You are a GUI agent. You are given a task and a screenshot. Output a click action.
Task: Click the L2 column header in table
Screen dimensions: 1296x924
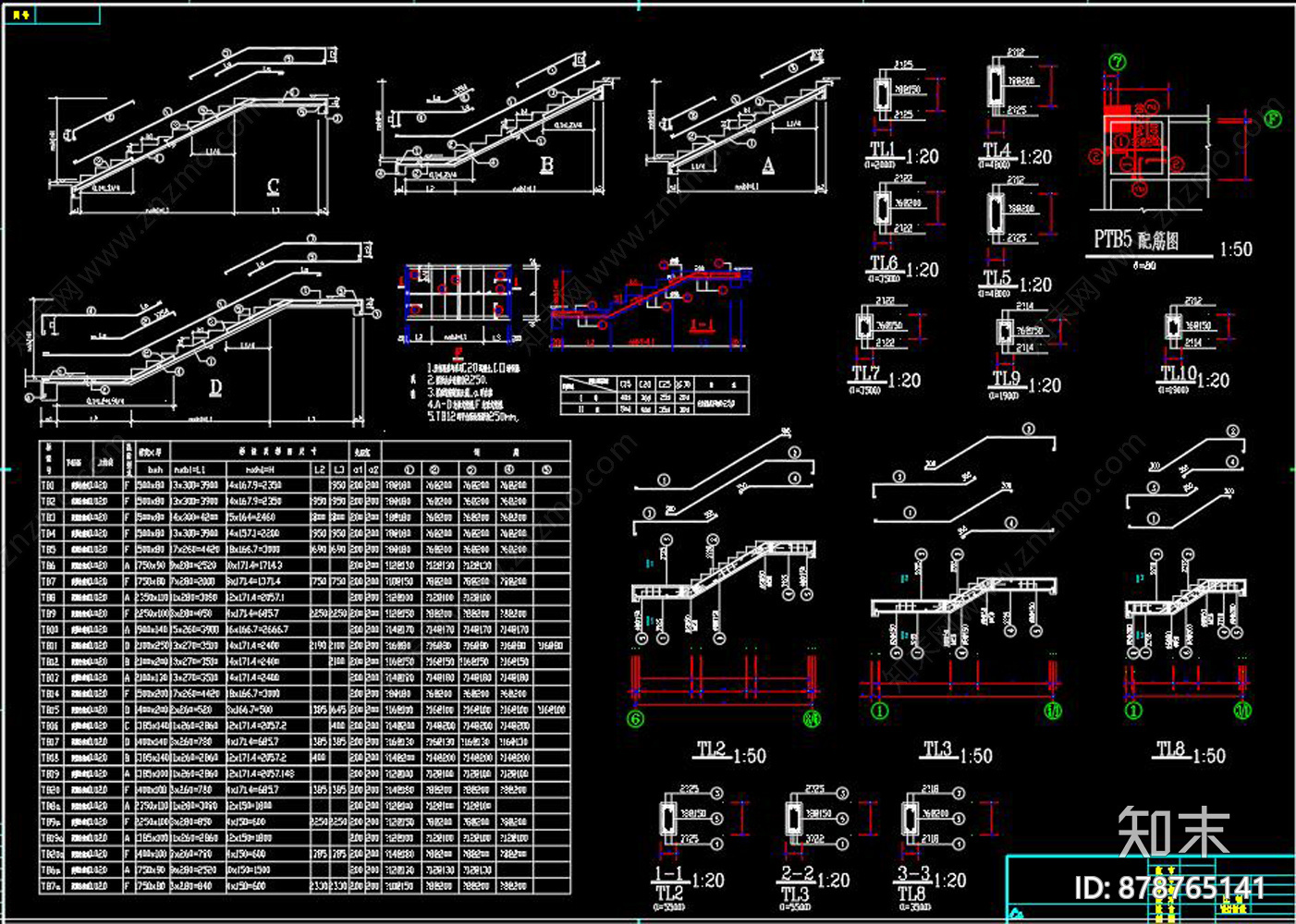pos(320,469)
